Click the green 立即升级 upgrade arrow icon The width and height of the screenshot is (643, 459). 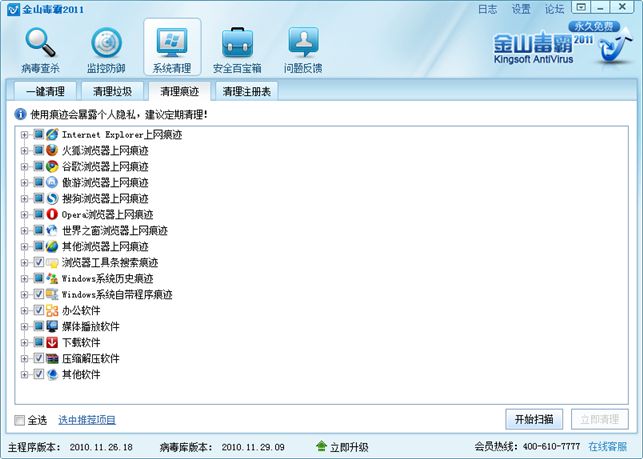[321, 446]
